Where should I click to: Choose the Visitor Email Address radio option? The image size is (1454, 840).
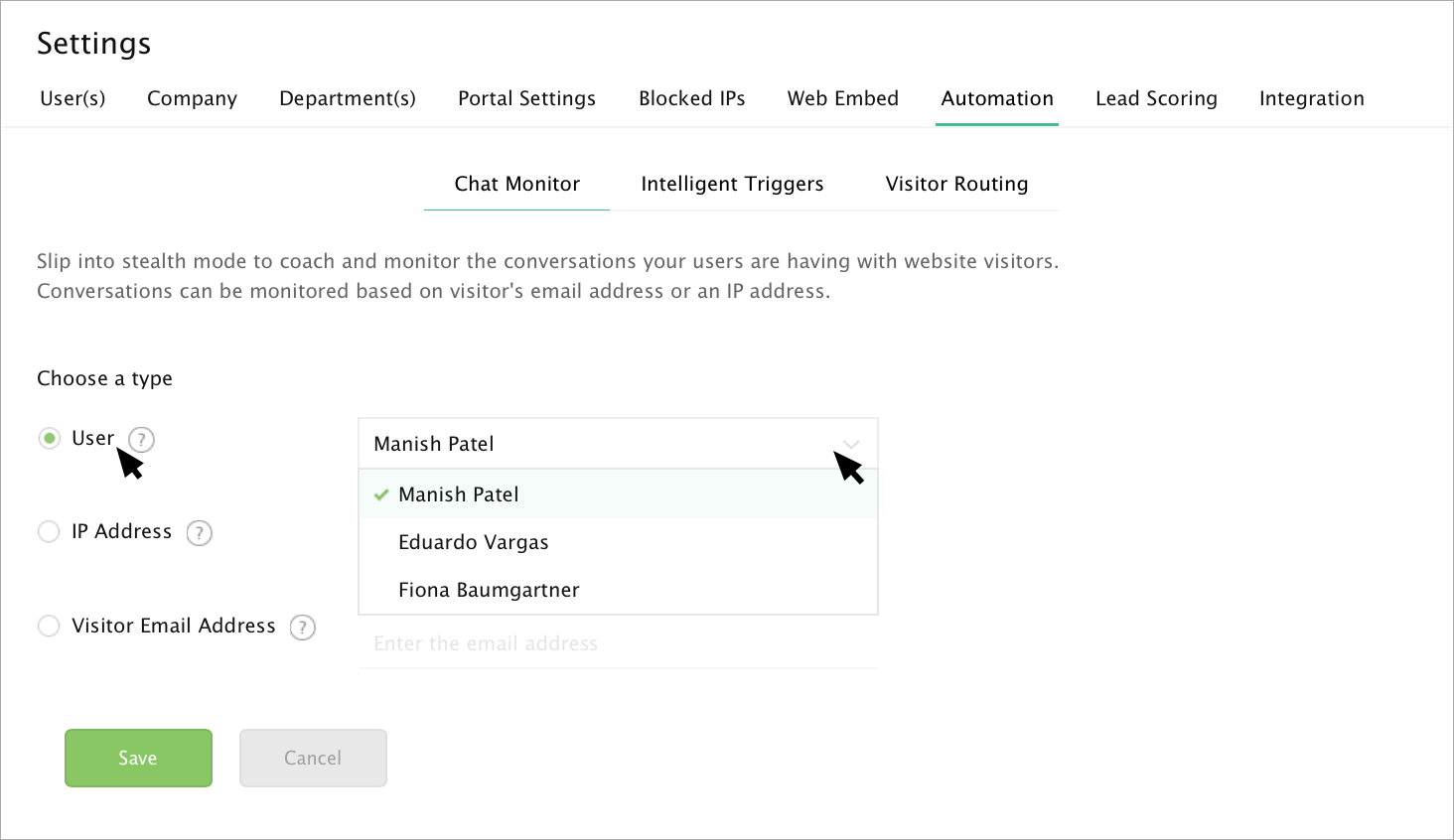pyautogui.click(x=49, y=627)
